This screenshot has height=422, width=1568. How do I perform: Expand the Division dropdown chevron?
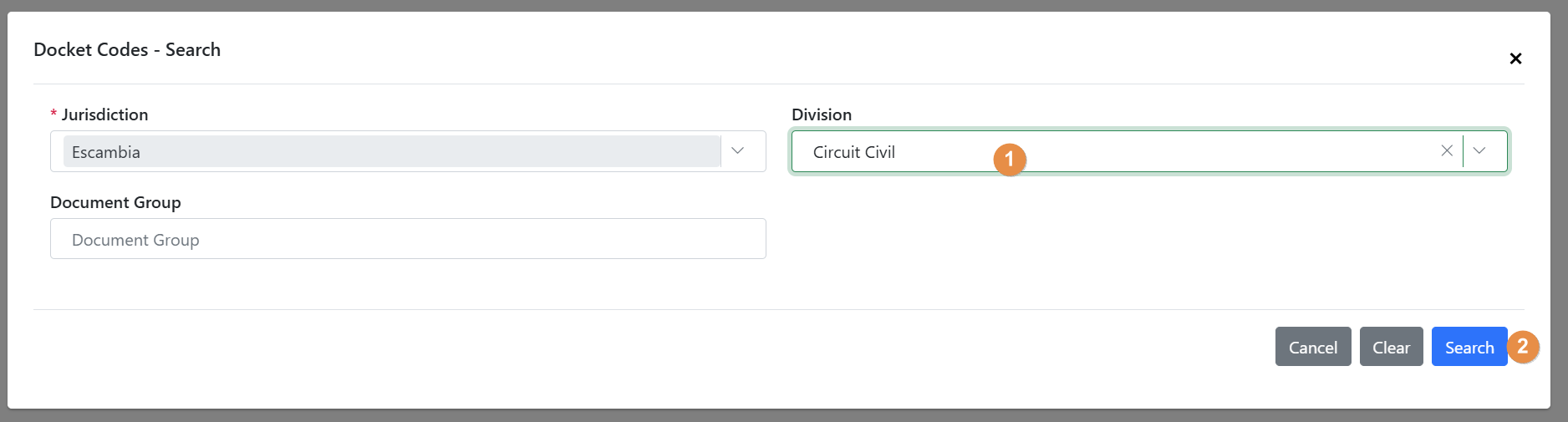[x=1479, y=150]
